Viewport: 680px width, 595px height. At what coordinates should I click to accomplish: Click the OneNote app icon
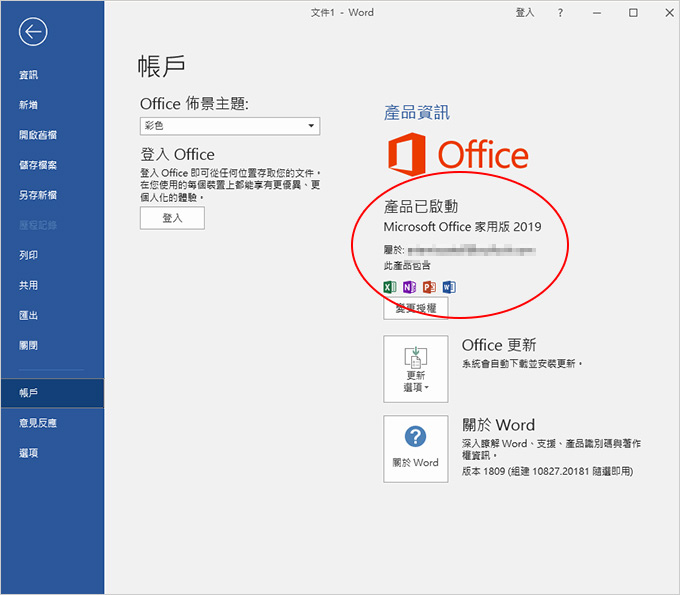[x=409, y=287]
